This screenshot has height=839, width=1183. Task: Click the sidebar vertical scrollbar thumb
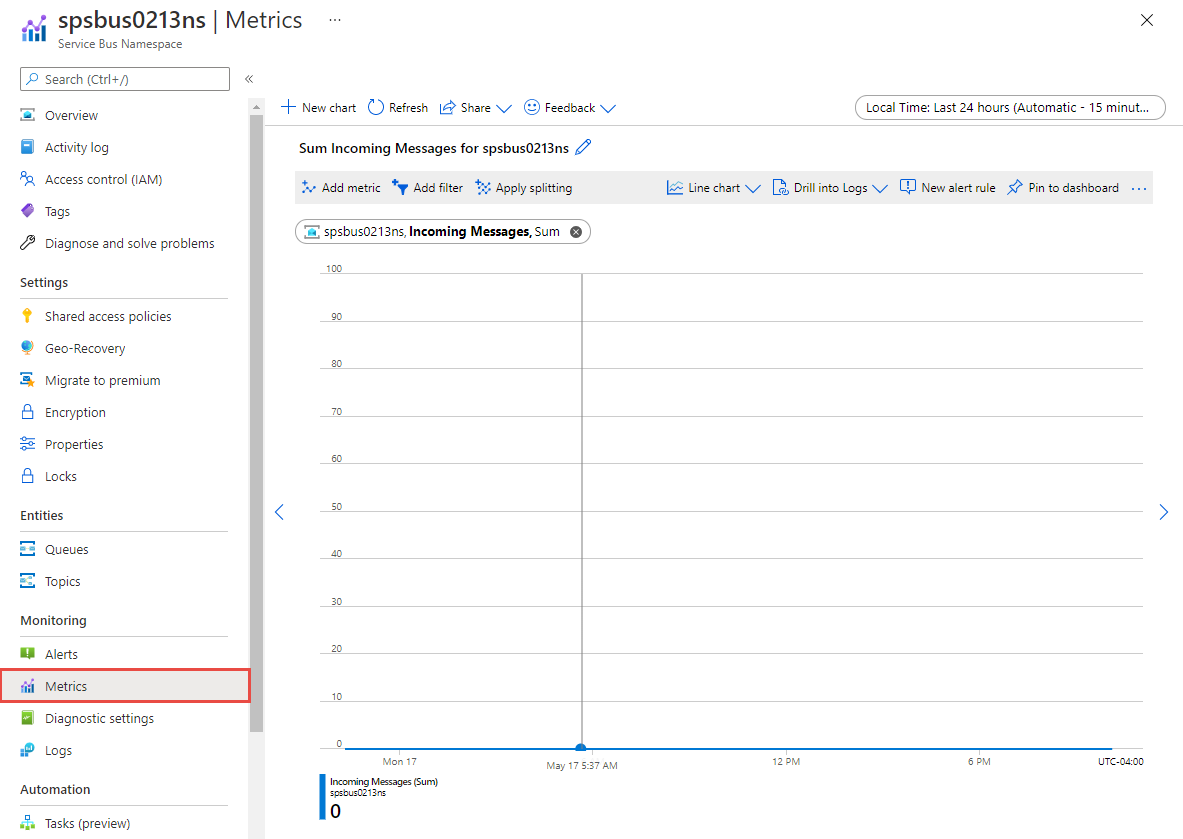[x=257, y=423]
